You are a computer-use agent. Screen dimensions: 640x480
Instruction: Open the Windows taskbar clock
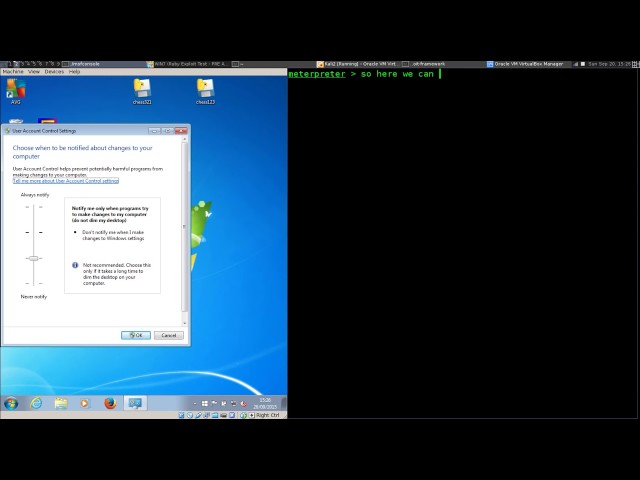pyautogui.click(x=265, y=404)
